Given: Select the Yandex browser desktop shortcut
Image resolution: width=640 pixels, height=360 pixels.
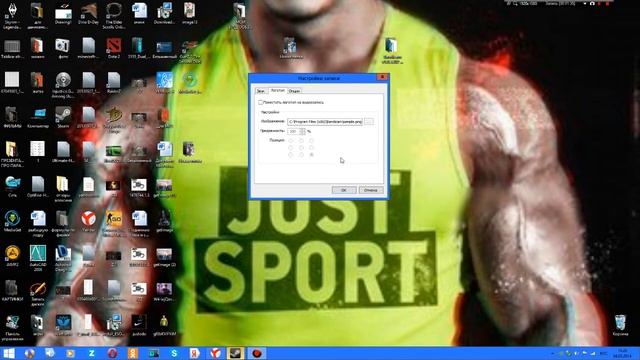Looking at the screenshot, I should (89, 221).
